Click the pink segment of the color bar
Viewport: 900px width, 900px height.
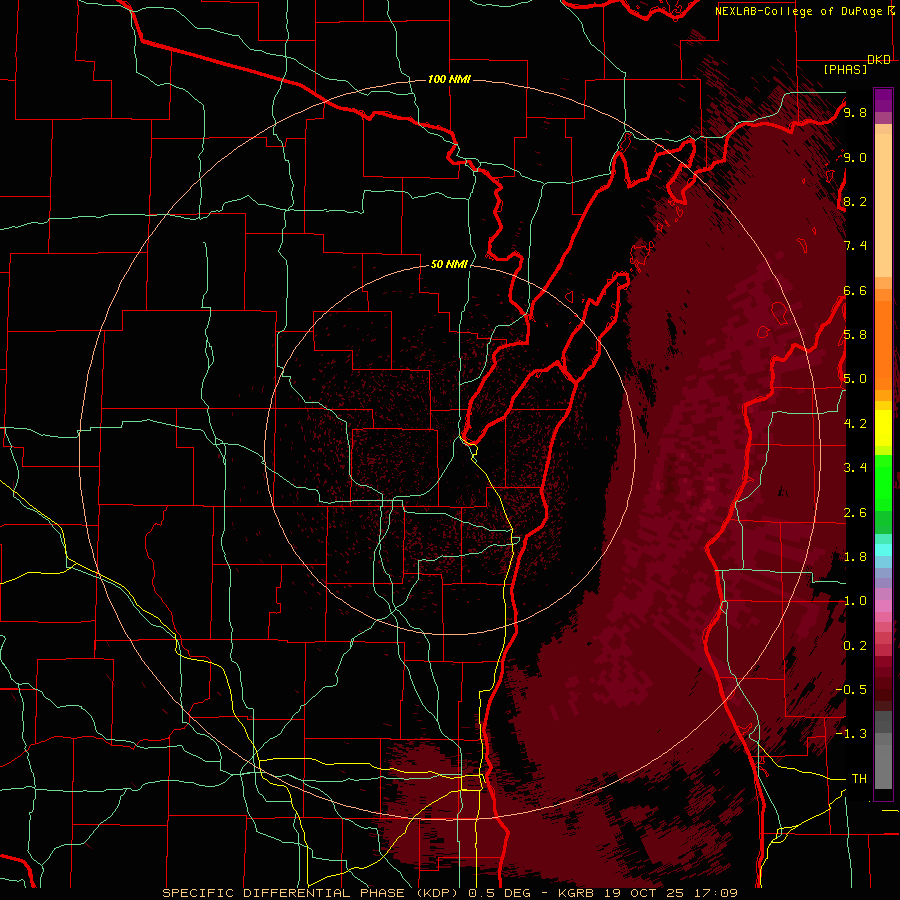pos(883,606)
